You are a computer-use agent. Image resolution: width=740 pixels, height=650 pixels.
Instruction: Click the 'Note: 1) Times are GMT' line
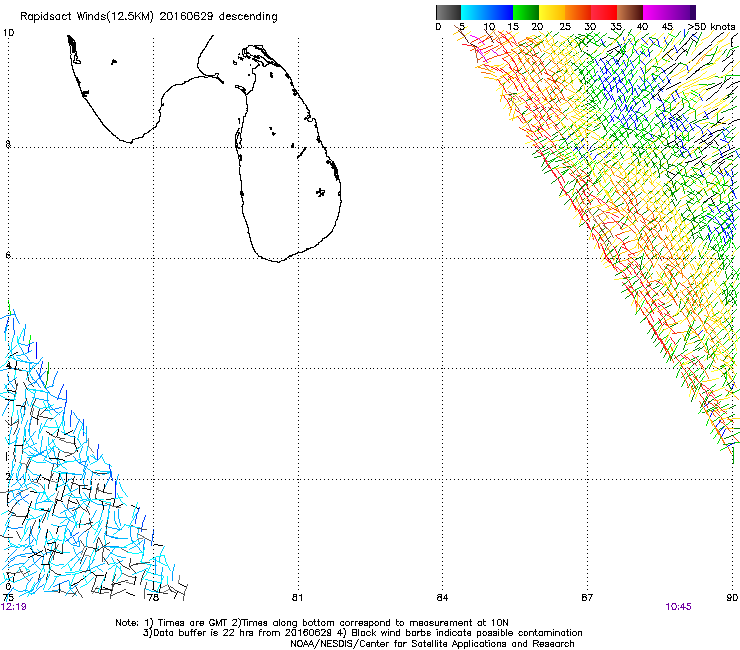[x=312, y=623]
